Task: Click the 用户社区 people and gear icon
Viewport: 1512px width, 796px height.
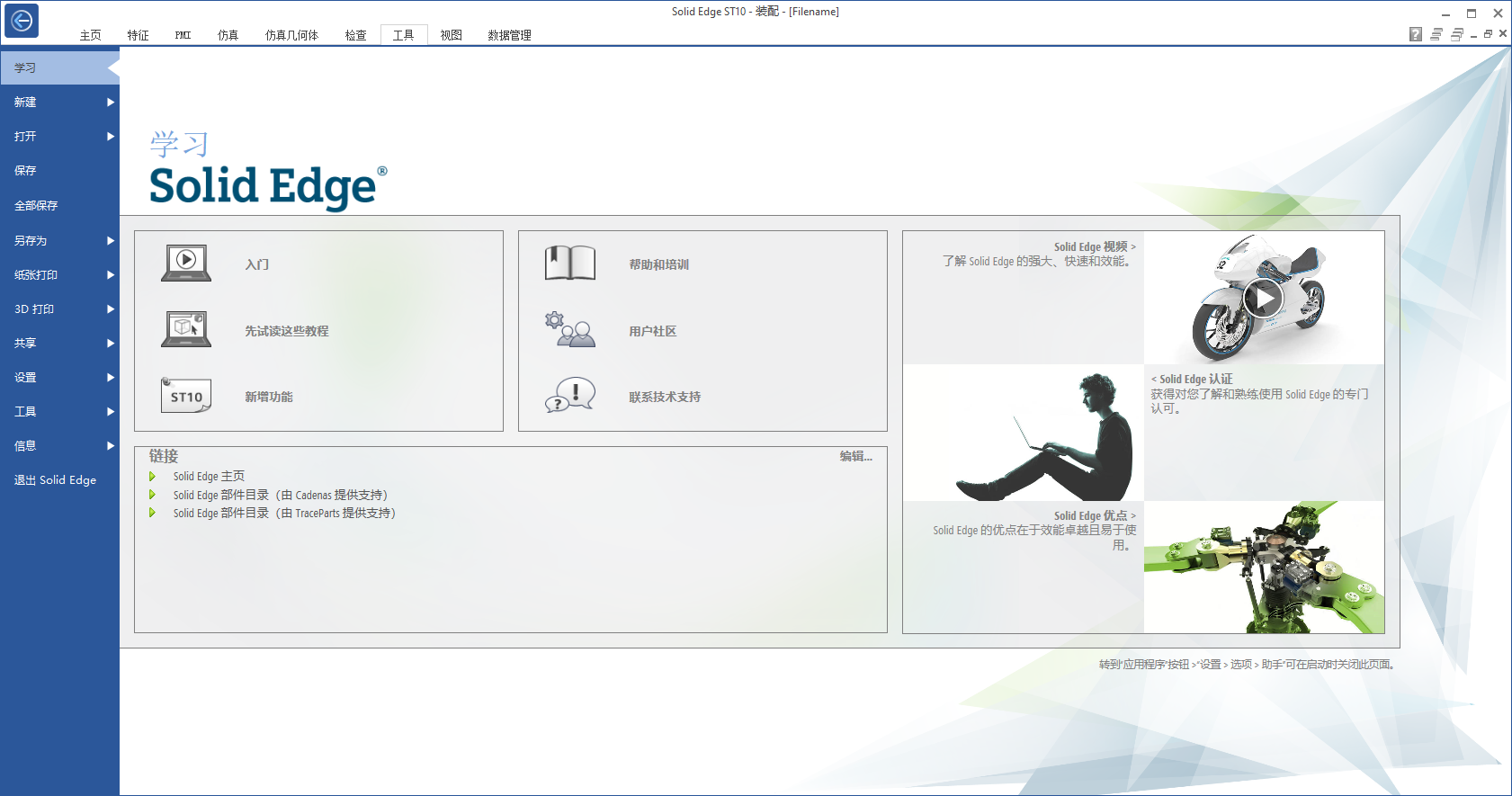Action: [x=570, y=329]
